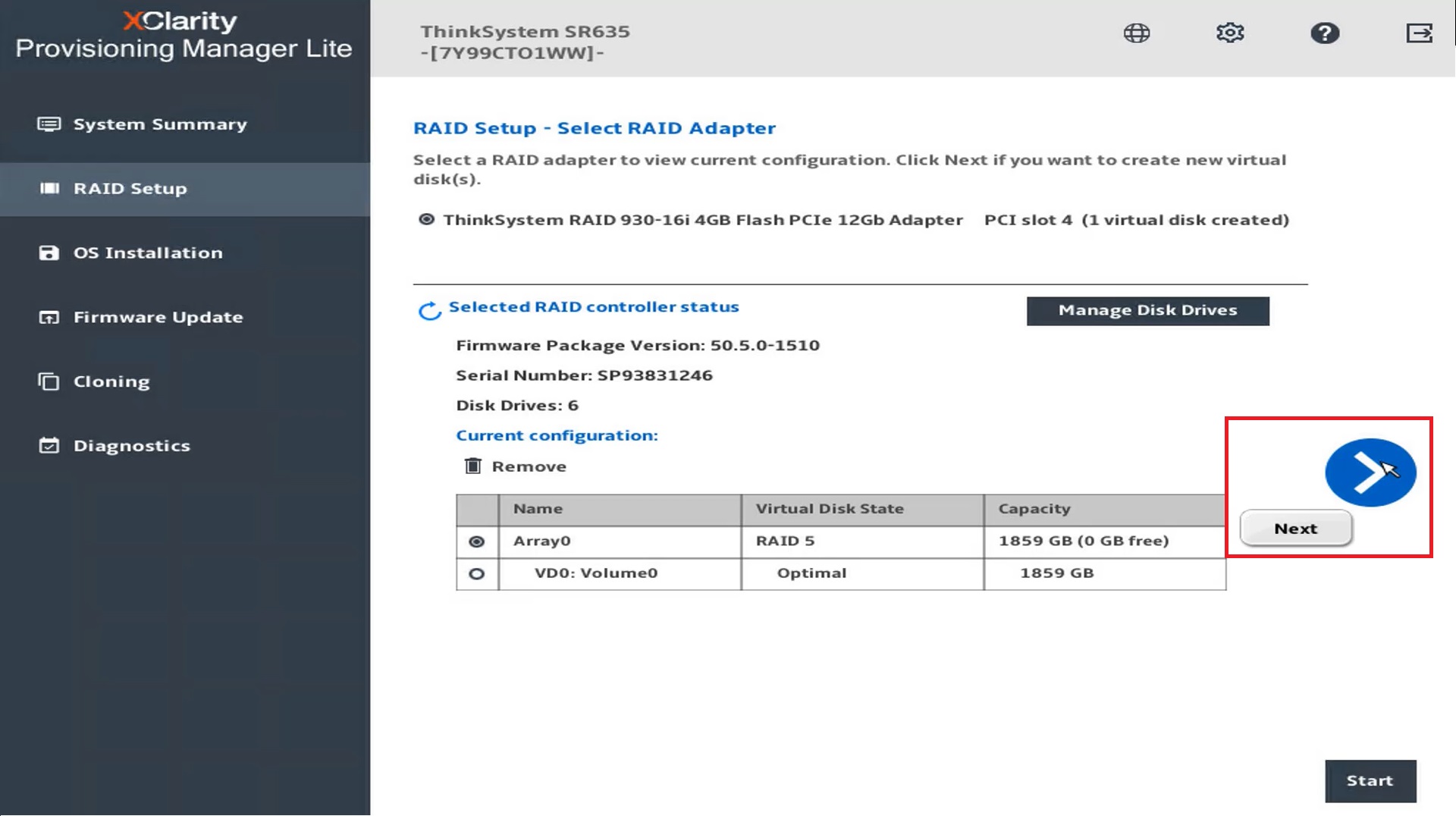1456x816 pixels.
Task: Click the Remove trash can icon
Action: click(x=472, y=466)
